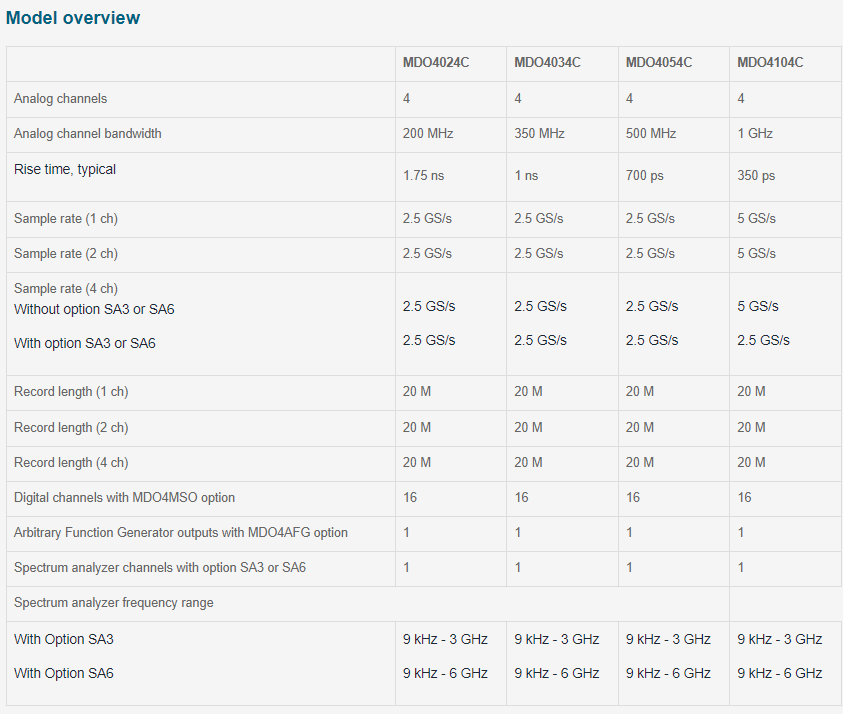This screenshot has width=843, height=714.
Task: Select the 1.75 ns rise time value
Action: [424, 175]
